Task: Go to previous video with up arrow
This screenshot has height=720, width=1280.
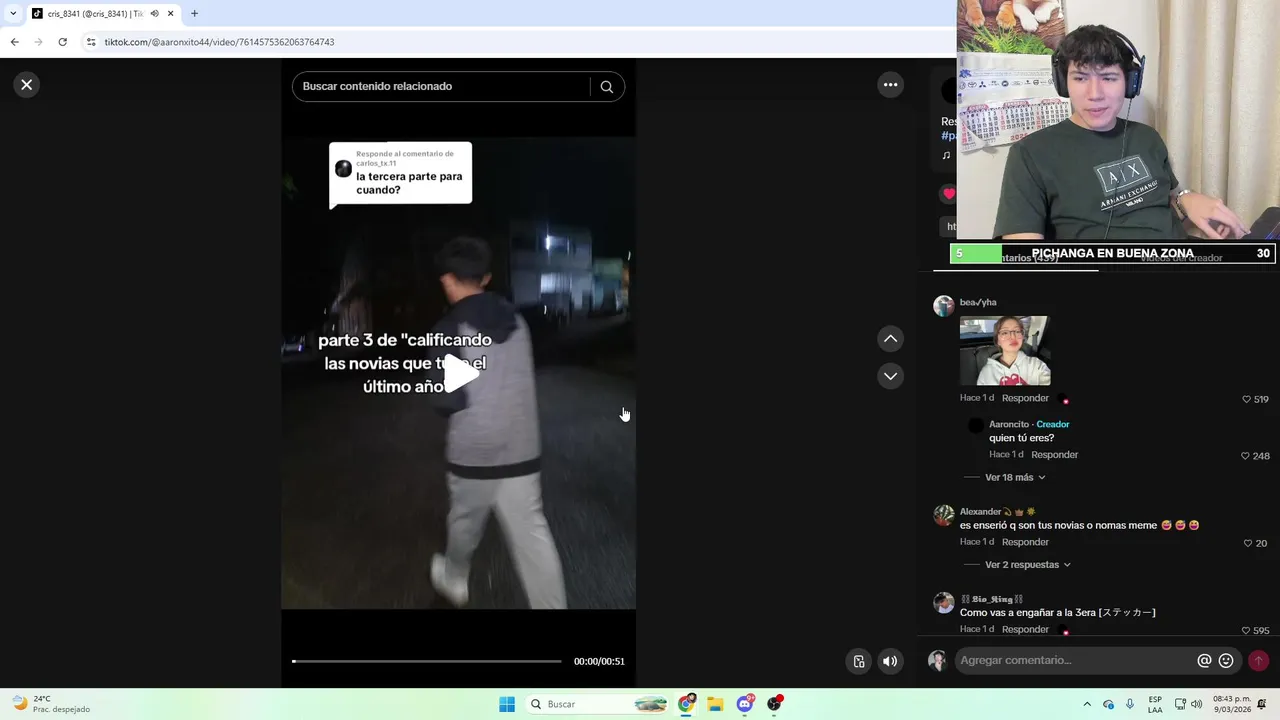Action: coord(890,339)
